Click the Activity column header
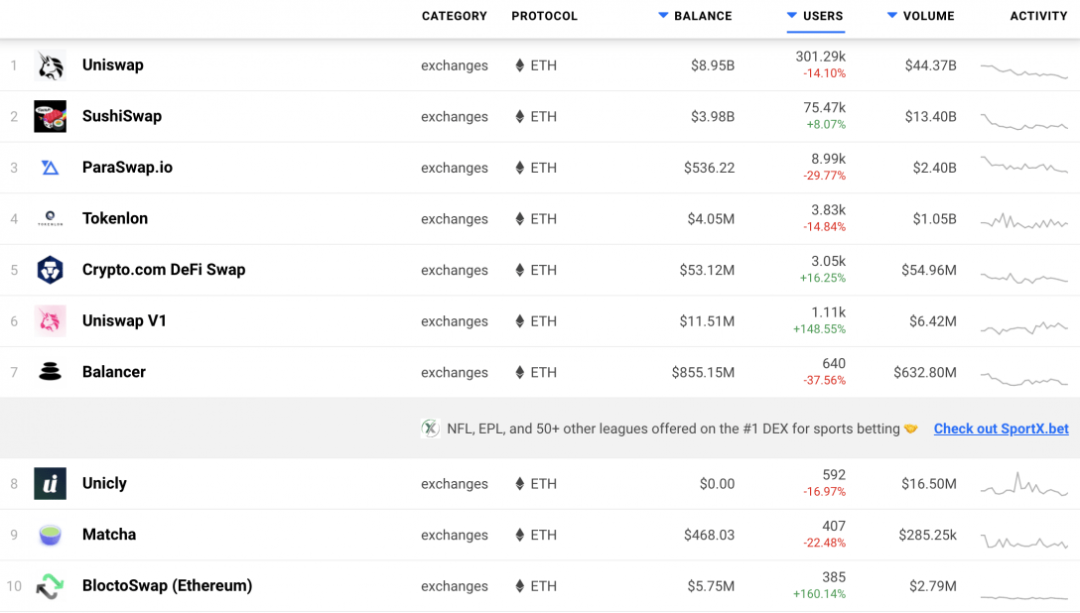The image size is (1080, 613). pyautogui.click(x=1039, y=16)
